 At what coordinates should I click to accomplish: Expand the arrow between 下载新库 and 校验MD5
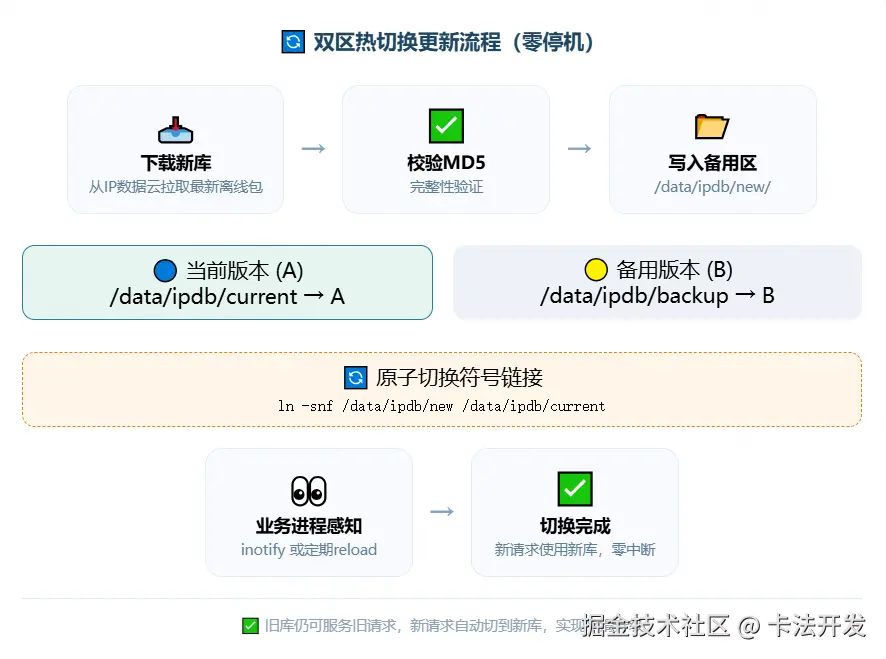[313, 148]
